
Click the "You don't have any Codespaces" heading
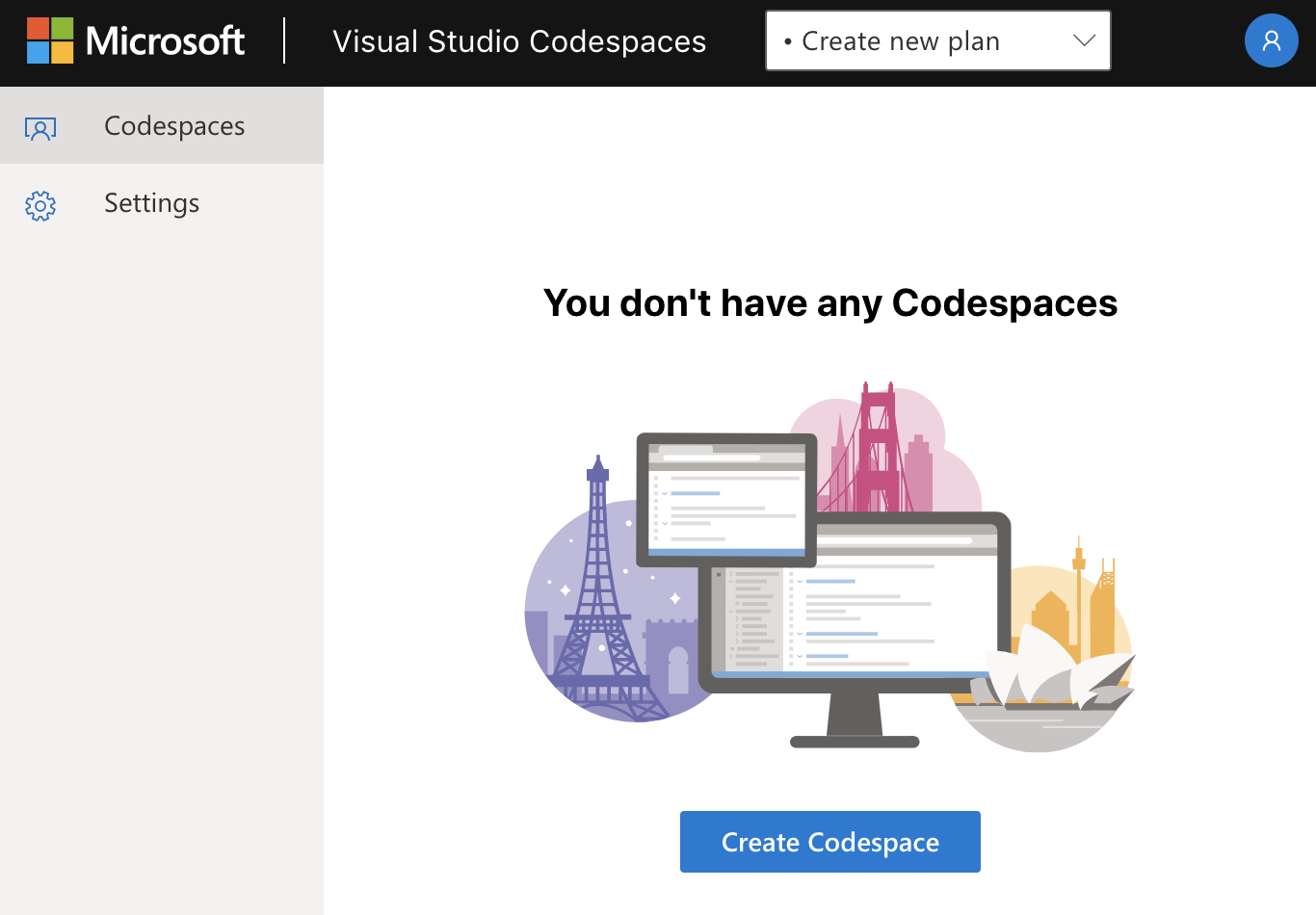click(x=830, y=302)
